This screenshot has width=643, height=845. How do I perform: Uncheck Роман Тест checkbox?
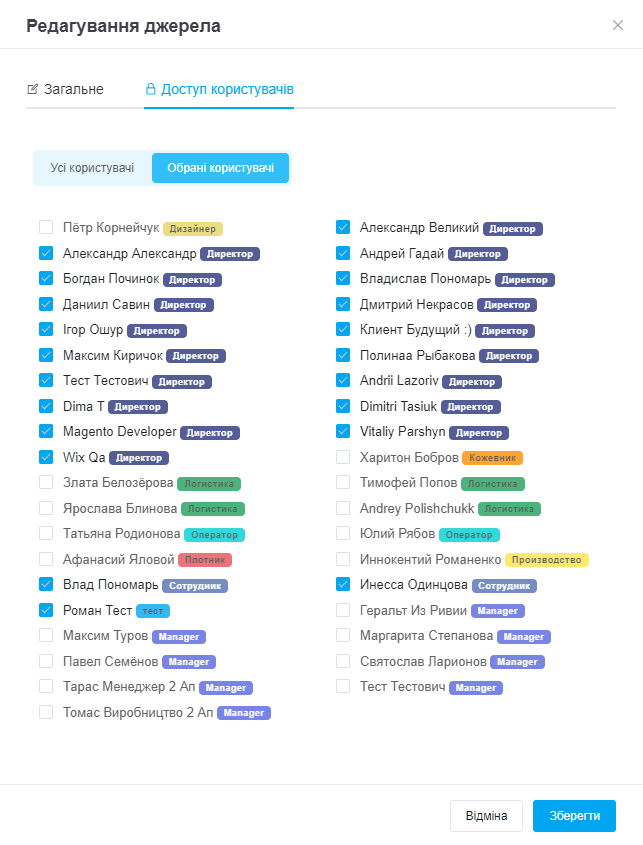pos(46,610)
